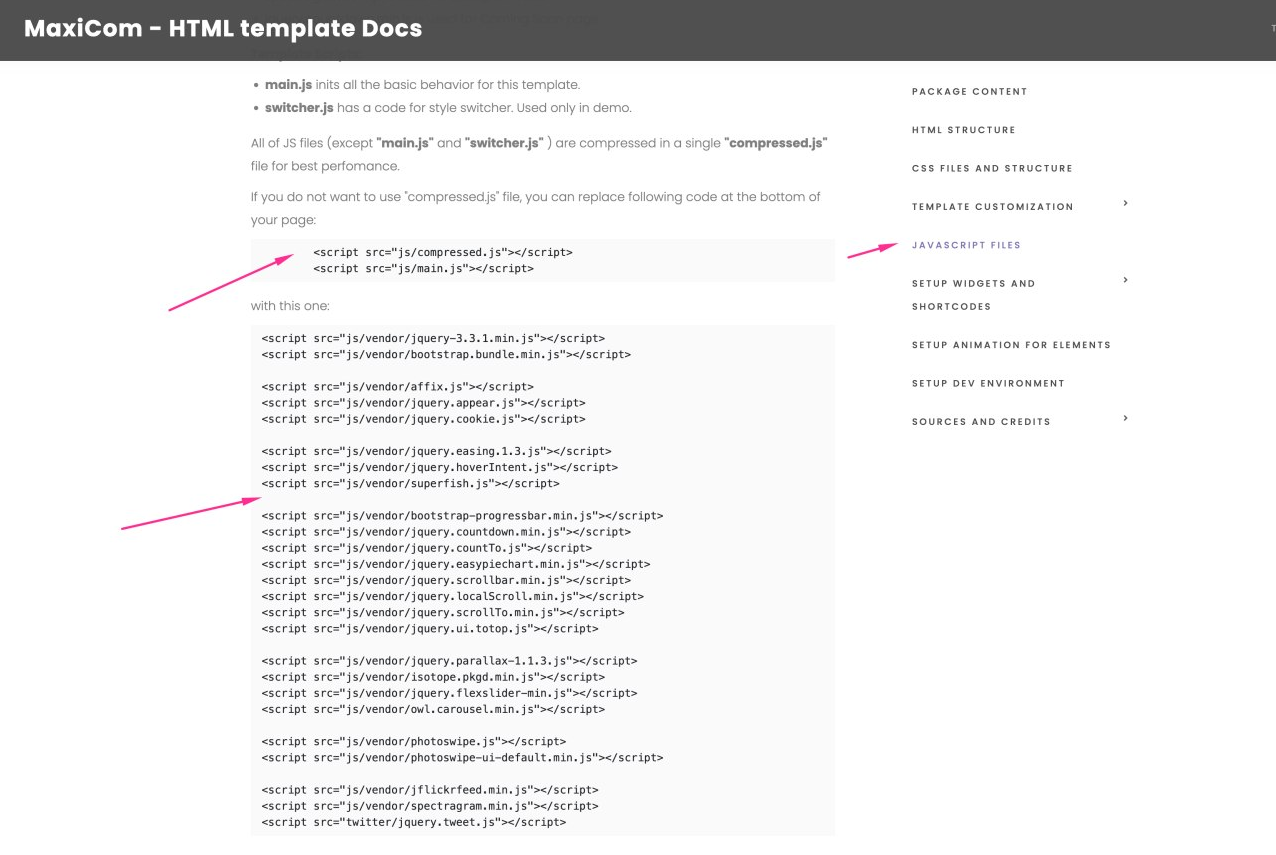
Task: Click the jquery.easing.1.3.js script line
Action: click(437, 452)
